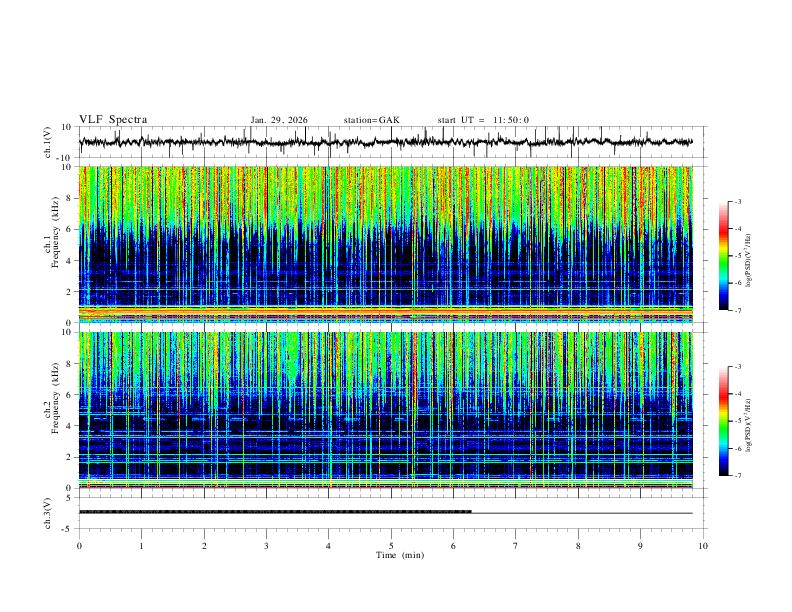The height and width of the screenshot is (612, 792).
Task: Click the yellow-red band at bottom of ch.1 spectrogram
Action: tap(385, 312)
